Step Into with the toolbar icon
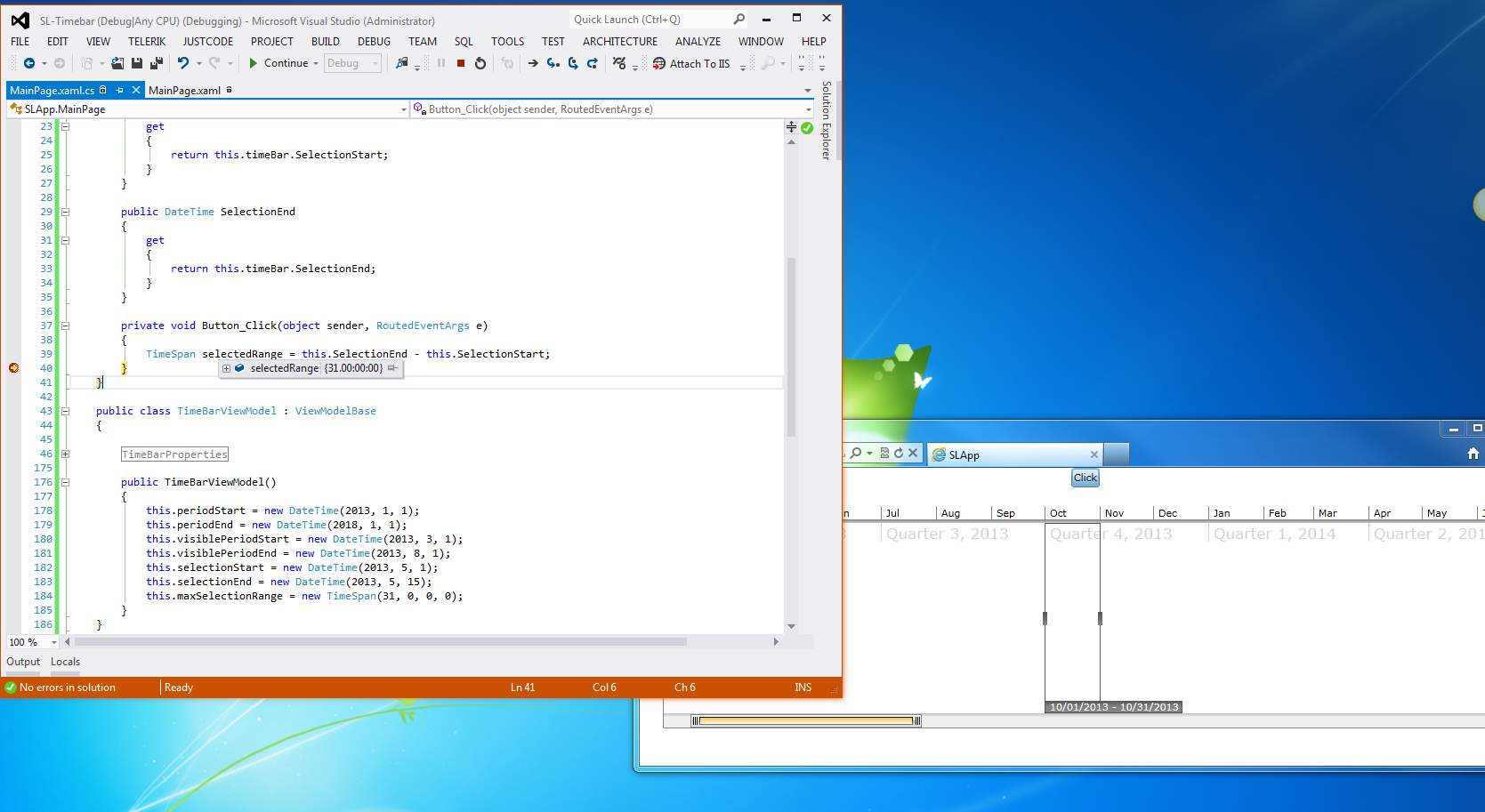Screen dimensions: 1485x812 click(x=553, y=63)
